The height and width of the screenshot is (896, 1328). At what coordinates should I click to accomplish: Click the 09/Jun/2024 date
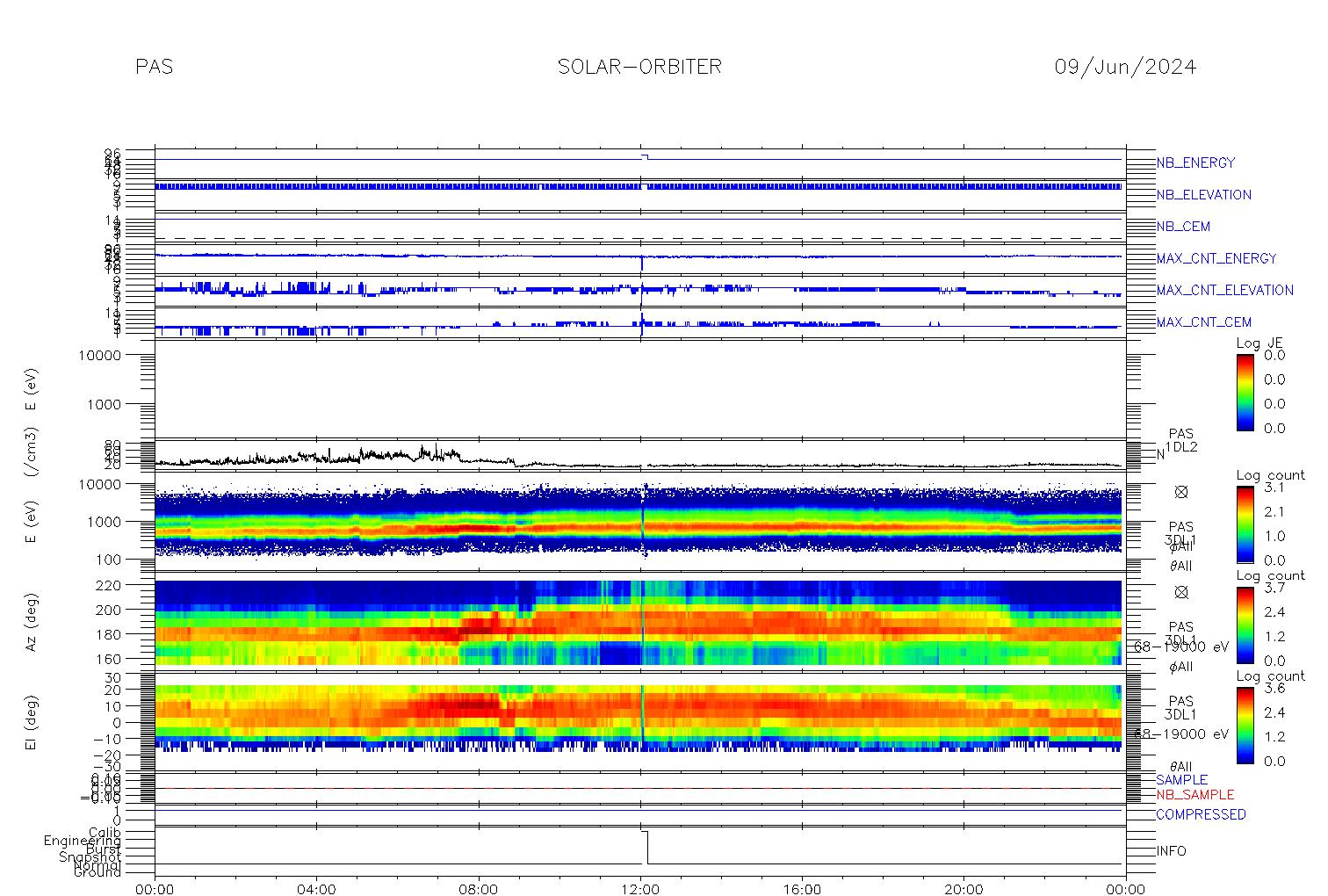click(x=1125, y=67)
